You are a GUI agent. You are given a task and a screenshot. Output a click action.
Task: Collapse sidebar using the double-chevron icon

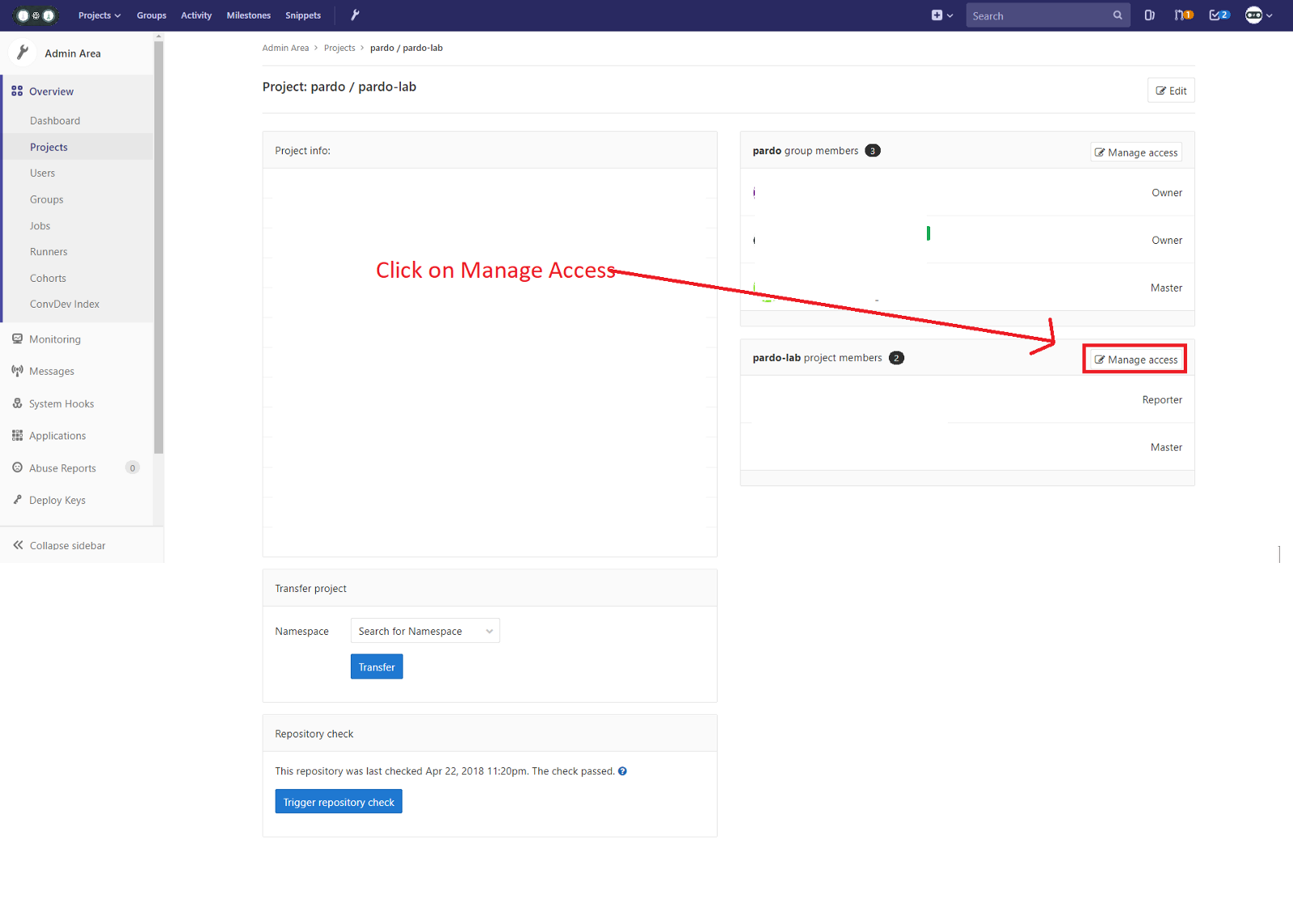(18, 545)
